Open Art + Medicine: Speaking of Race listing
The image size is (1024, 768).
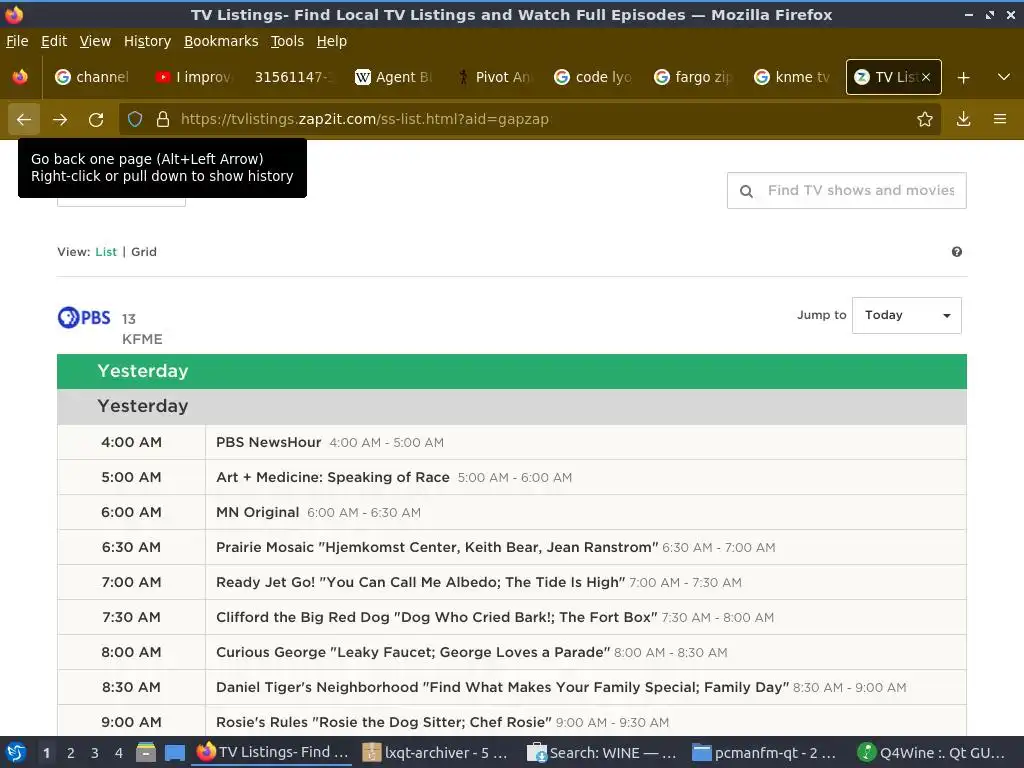click(332, 477)
